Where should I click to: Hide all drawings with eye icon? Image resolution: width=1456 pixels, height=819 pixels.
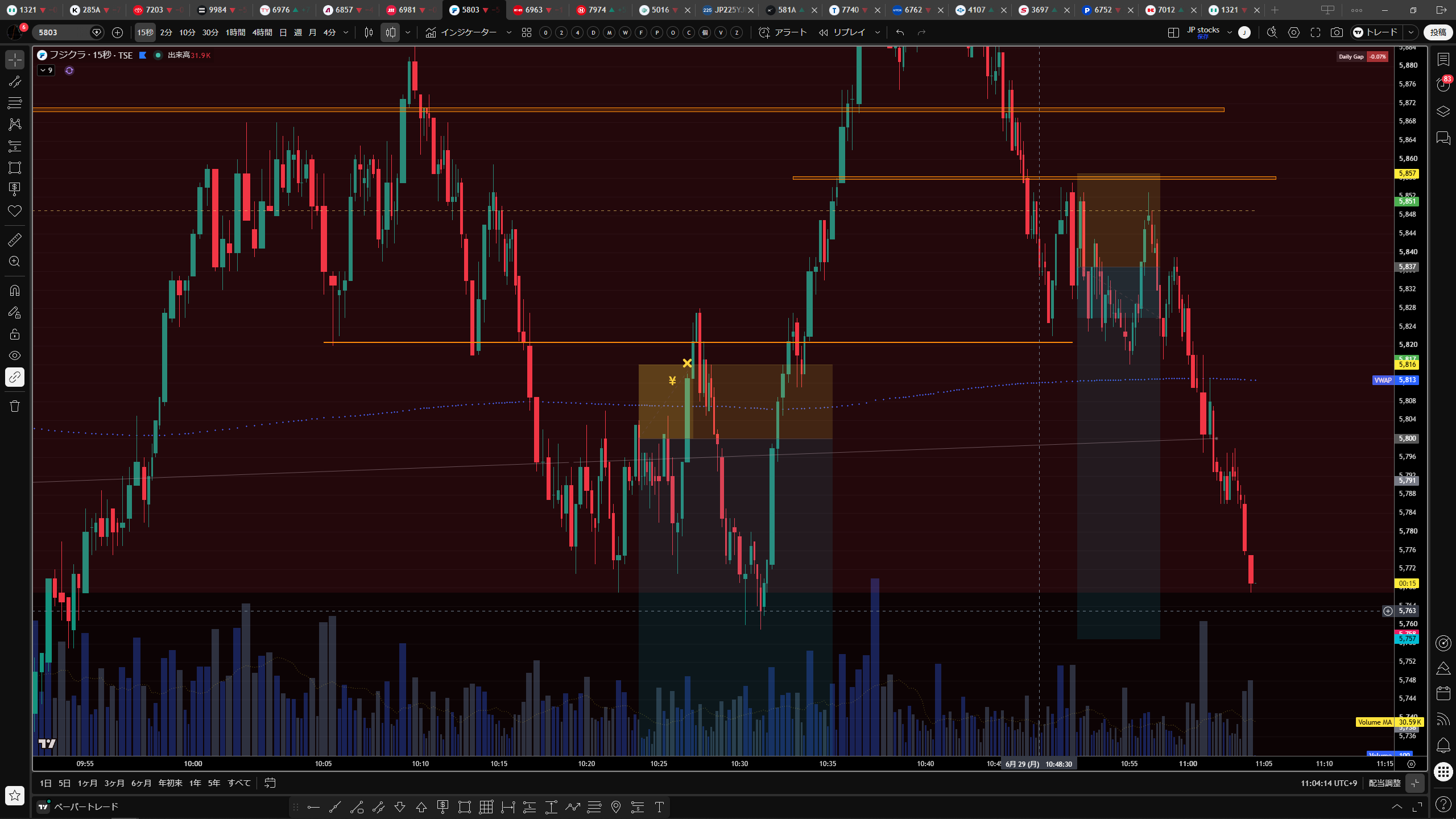15,355
